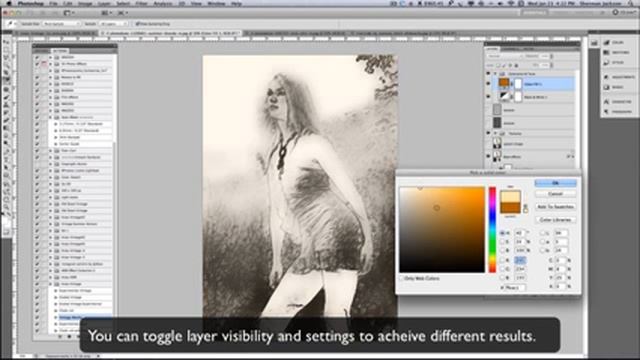Image resolution: width=640 pixels, height=360 pixels.
Task: Select the highlighted Vintage action row
Action: click(84, 317)
